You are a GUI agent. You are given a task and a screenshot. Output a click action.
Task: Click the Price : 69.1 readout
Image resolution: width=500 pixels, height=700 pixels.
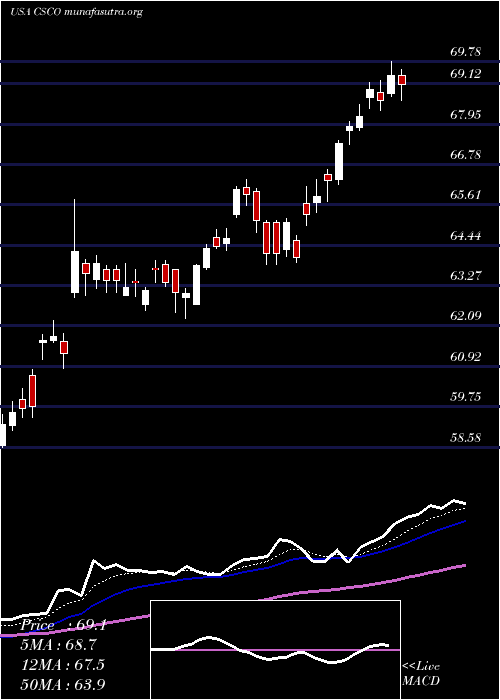(x=62, y=625)
